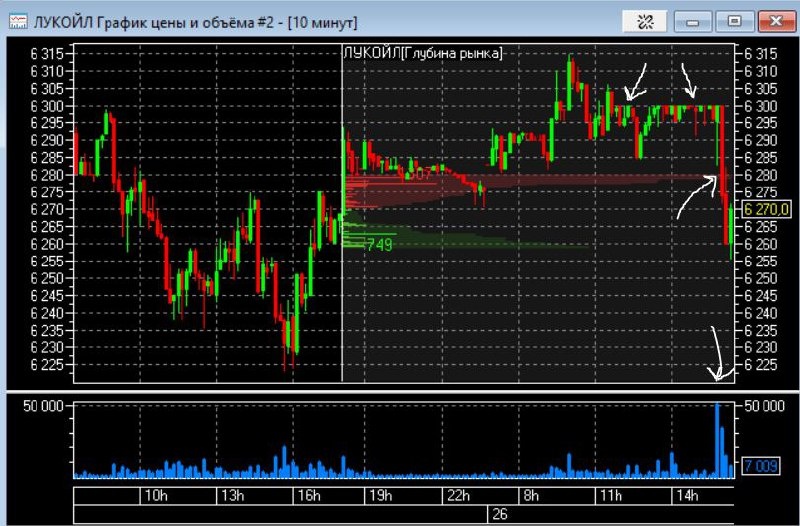The height and width of the screenshot is (526, 800).
Task: Click 6 300 on the right price axis
Action: pyautogui.click(x=761, y=106)
